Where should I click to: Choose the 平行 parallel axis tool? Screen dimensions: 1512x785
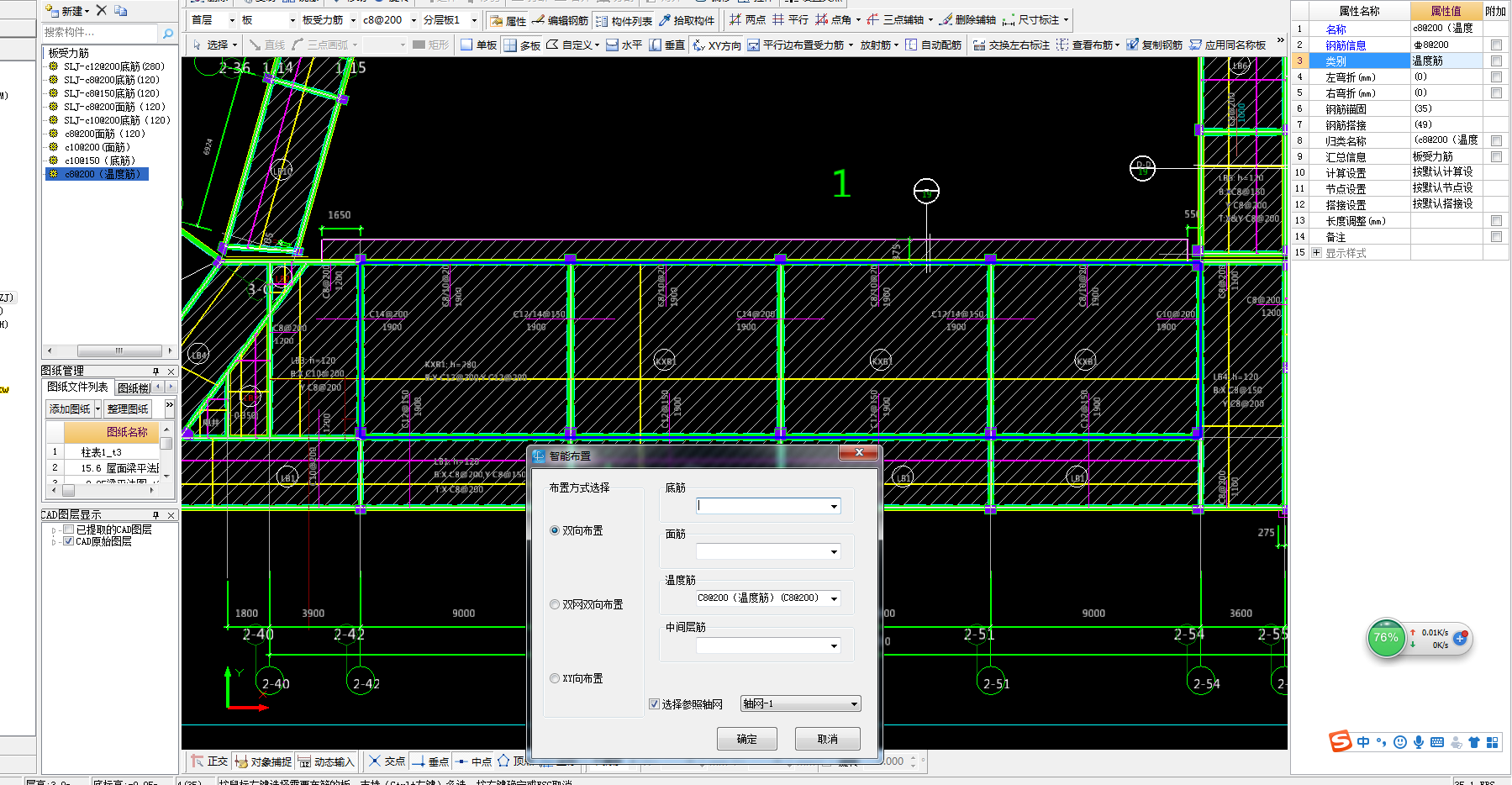pos(790,19)
